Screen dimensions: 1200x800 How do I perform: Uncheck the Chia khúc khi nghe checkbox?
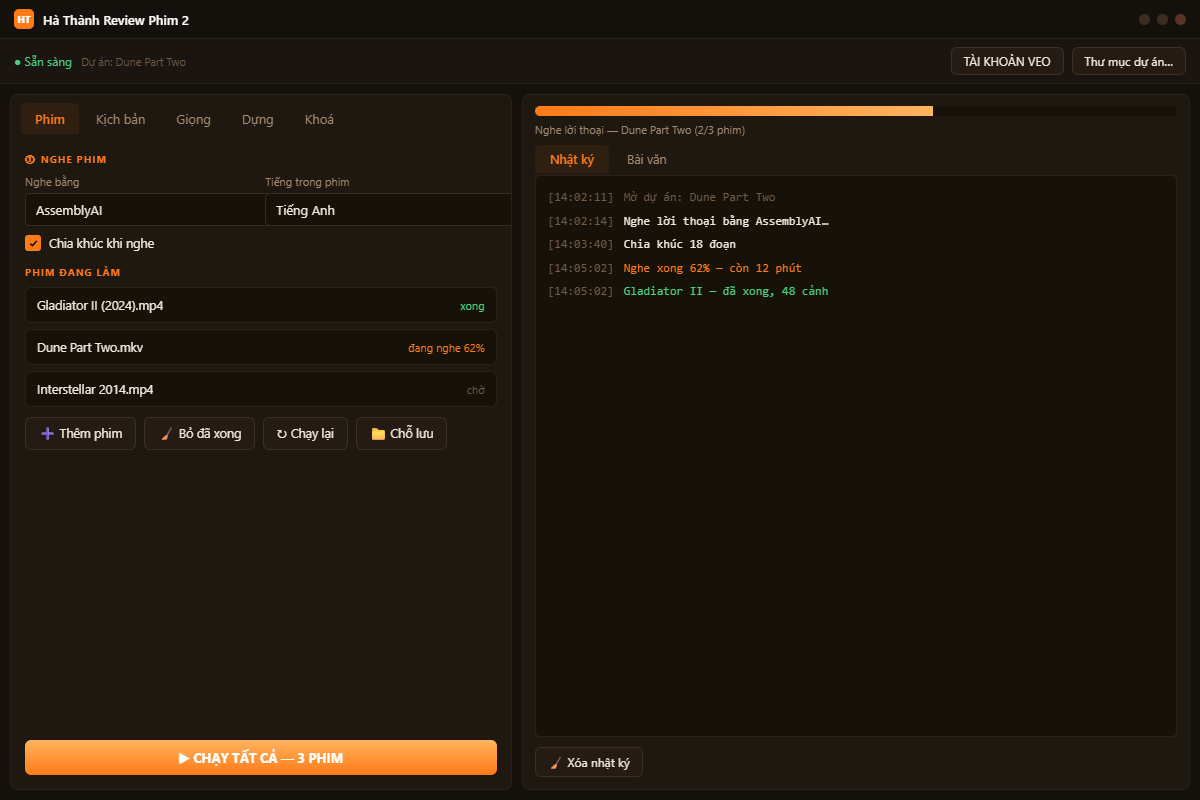tap(33, 243)
